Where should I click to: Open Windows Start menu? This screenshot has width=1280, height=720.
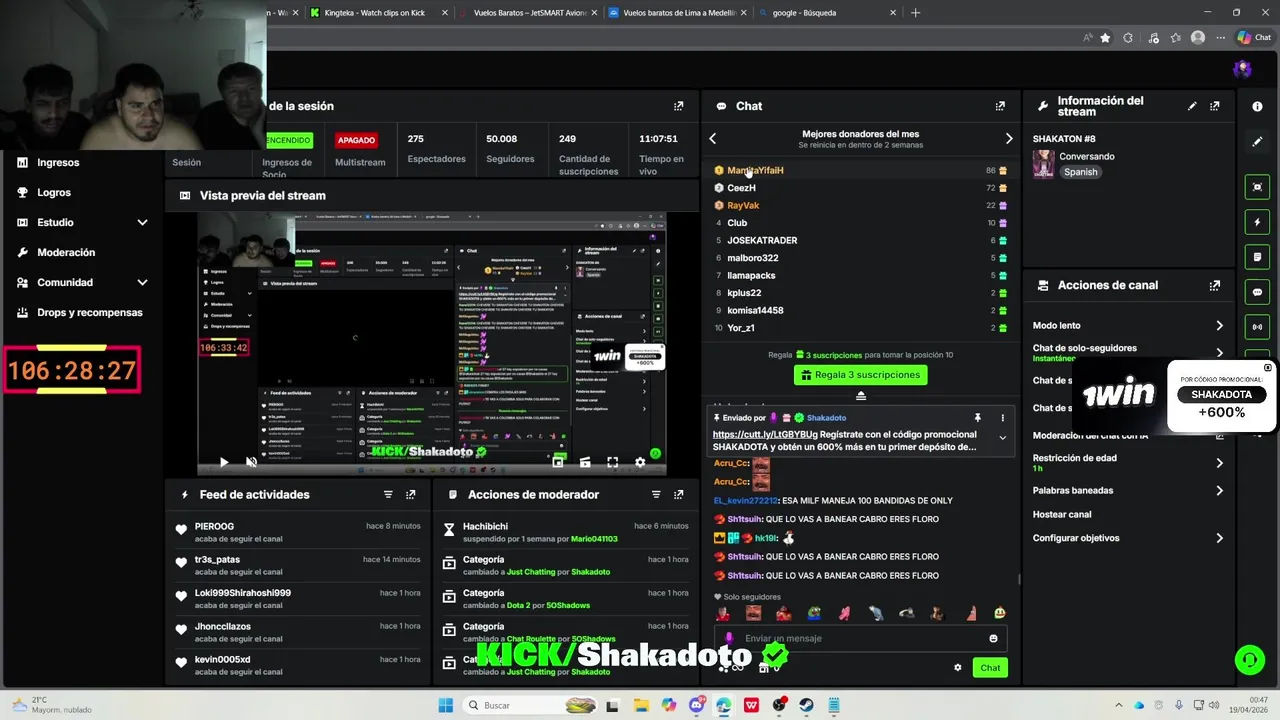[446, 705]
